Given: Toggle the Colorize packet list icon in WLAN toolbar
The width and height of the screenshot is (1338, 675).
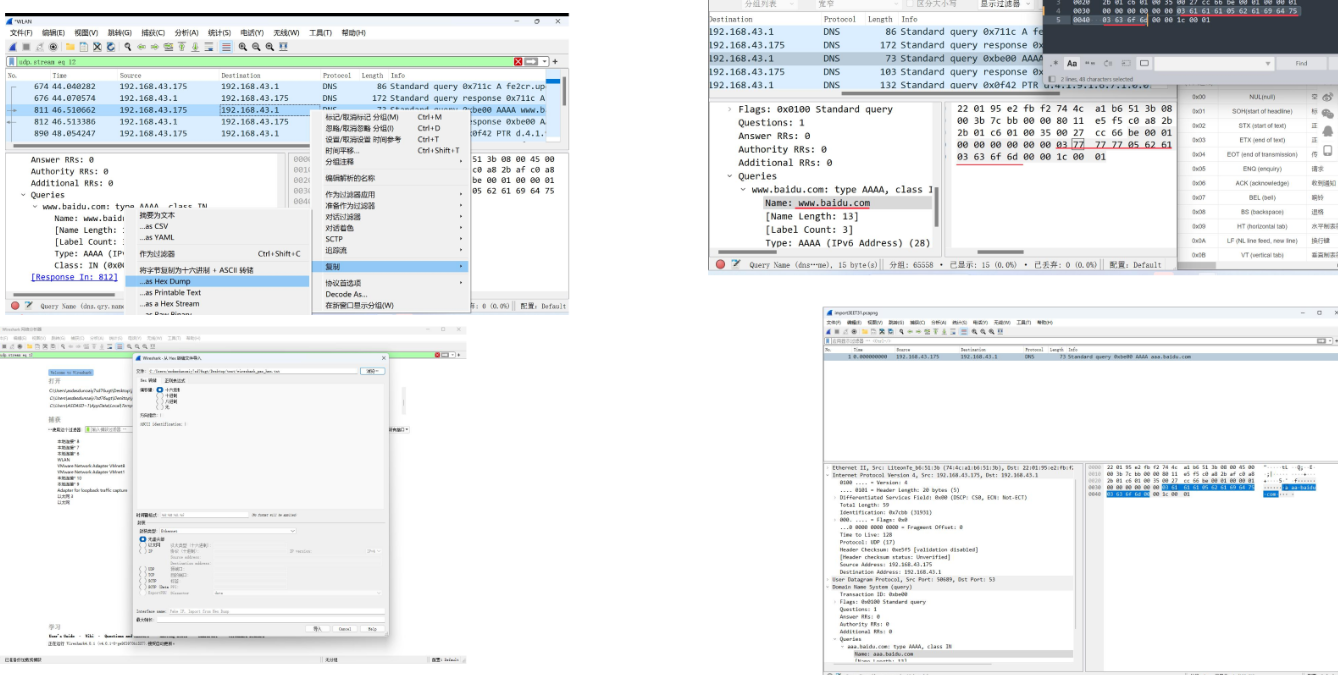Looking at the screenshot, I should click(227, 47).
